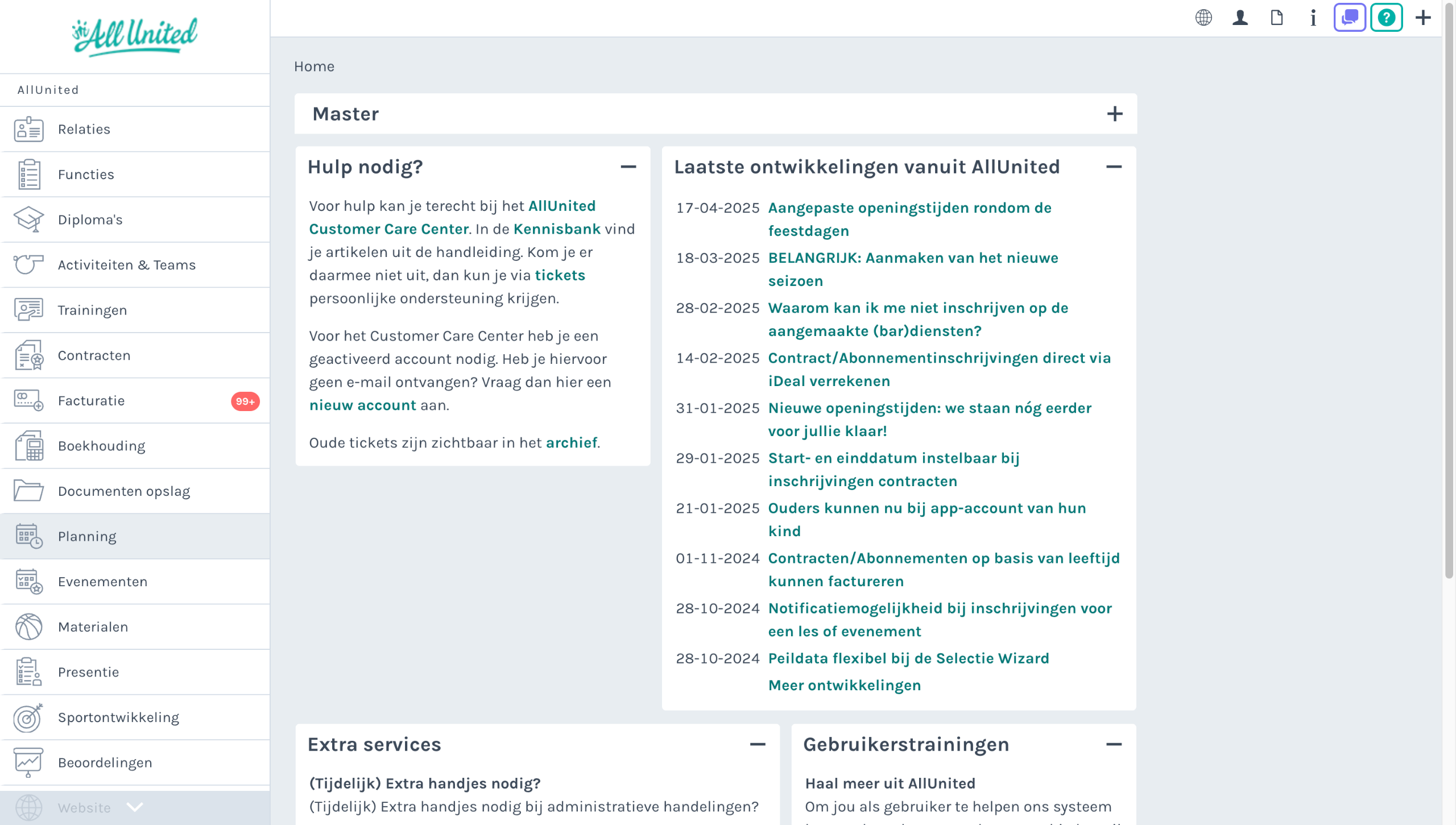Image resolution: width=1456 pixels, height=825 pixels.
Task: Open the info icon in header
Action: pyautogui.click(x=1313, y=18)
